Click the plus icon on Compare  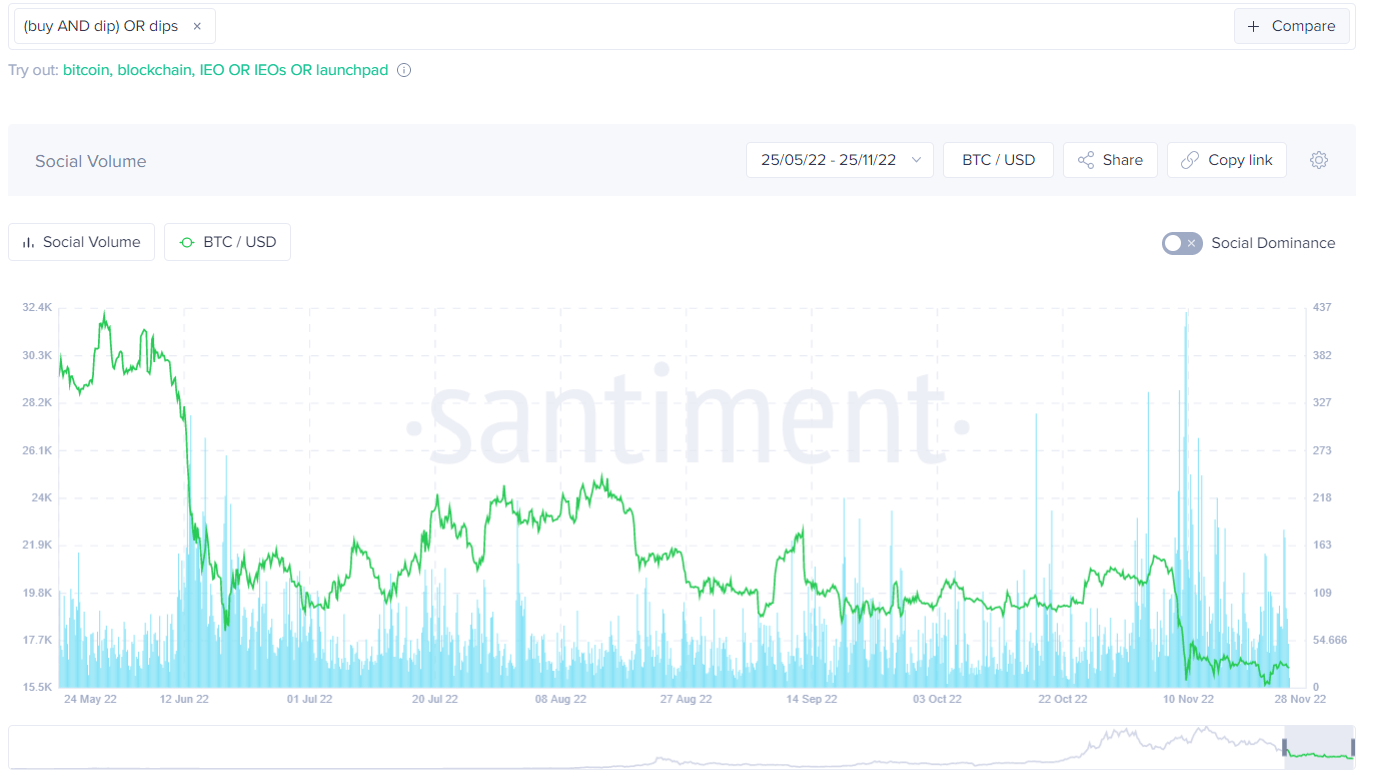click(x=1253, y=26)
